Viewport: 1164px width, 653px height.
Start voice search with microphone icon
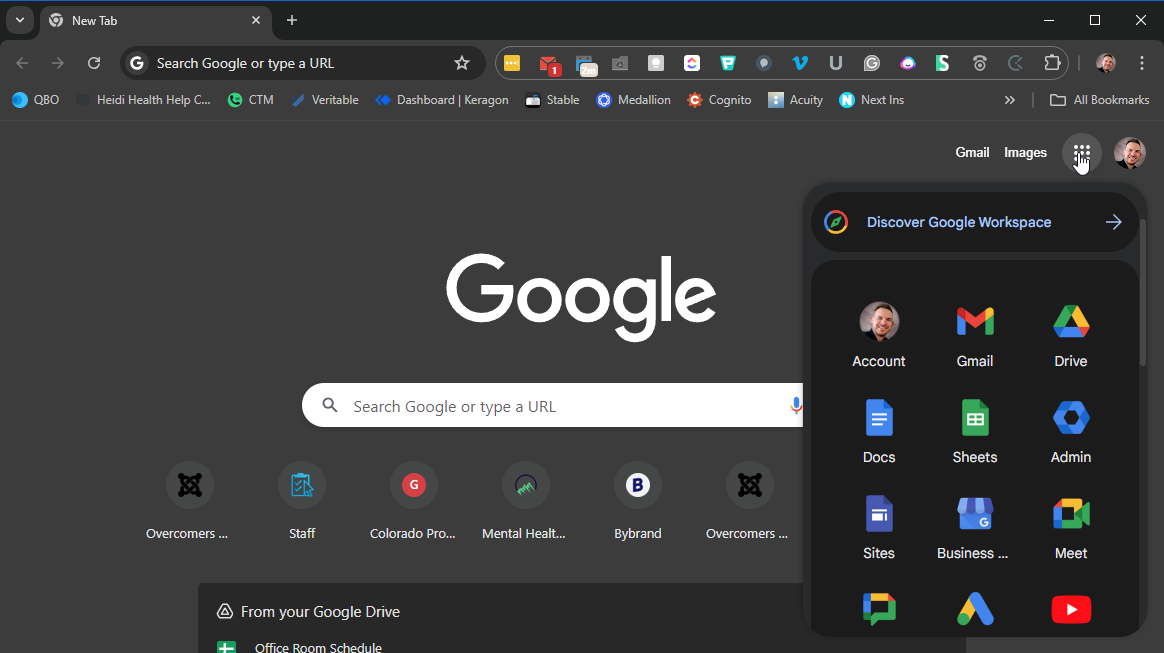(796, 405)
